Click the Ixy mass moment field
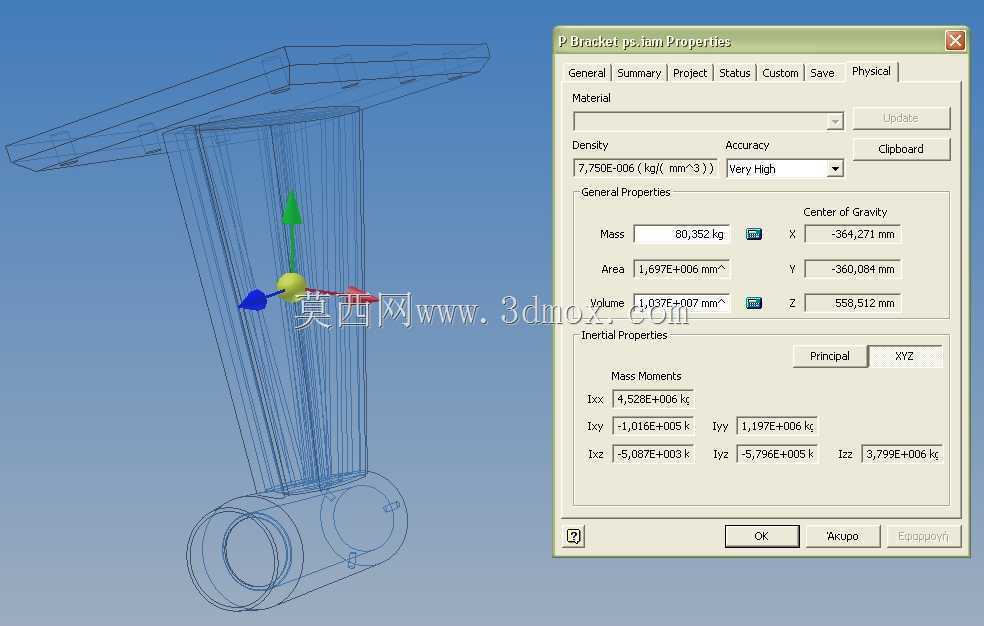Image resolution: width=984 pixels, height=626 pixels. coord(653,426)
